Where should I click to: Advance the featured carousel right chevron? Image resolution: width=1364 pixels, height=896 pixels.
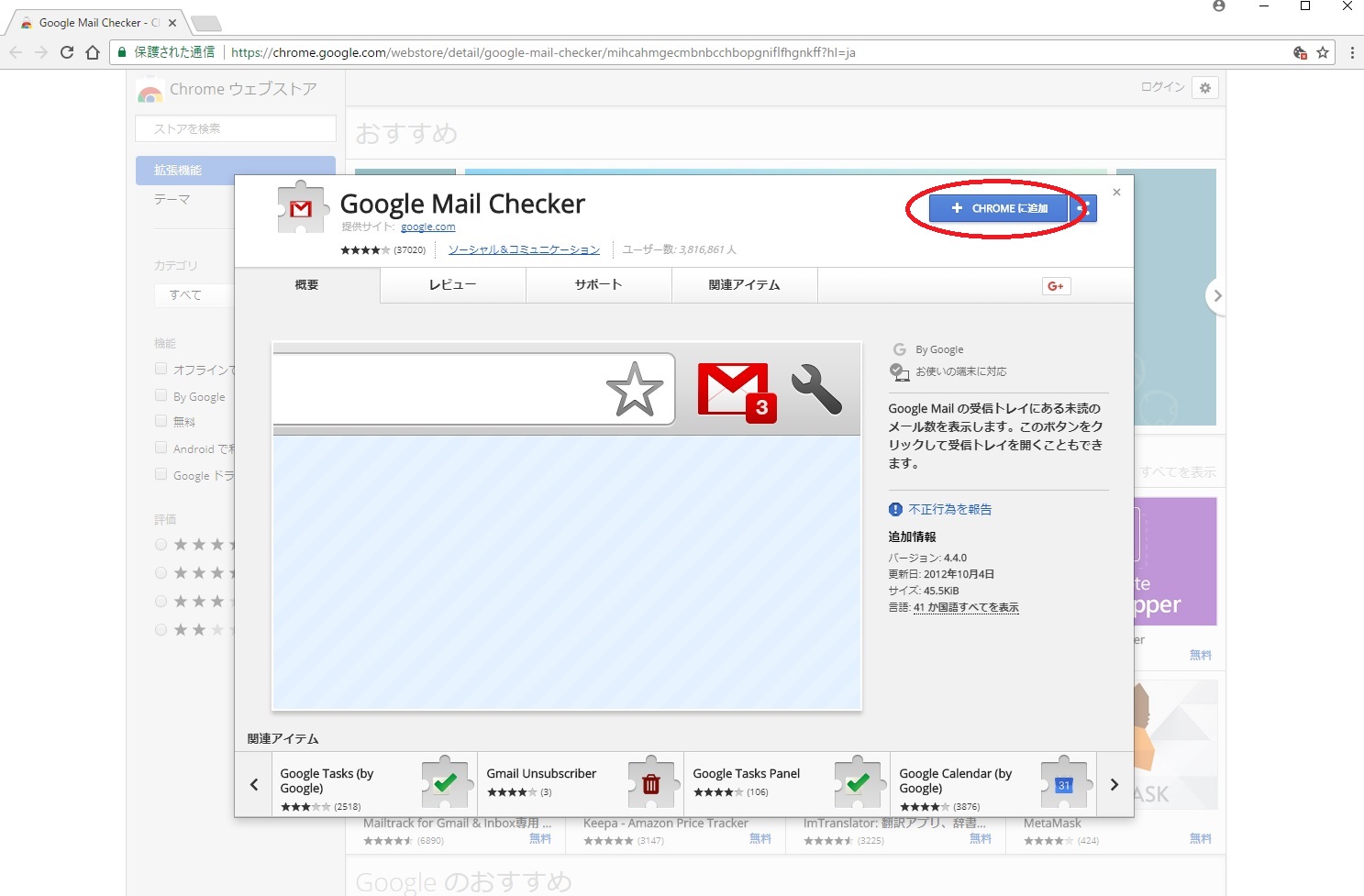click(x=1216, y=296)
